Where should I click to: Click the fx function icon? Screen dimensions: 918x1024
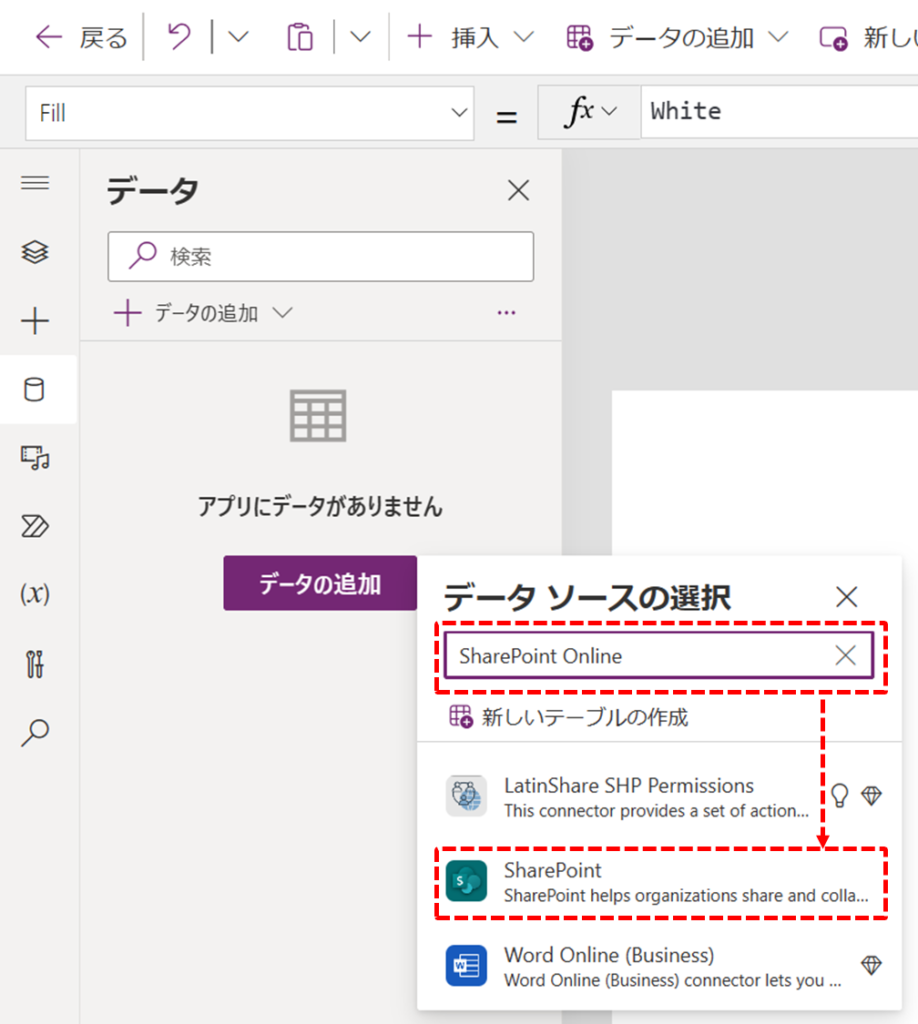click(579, 112)
